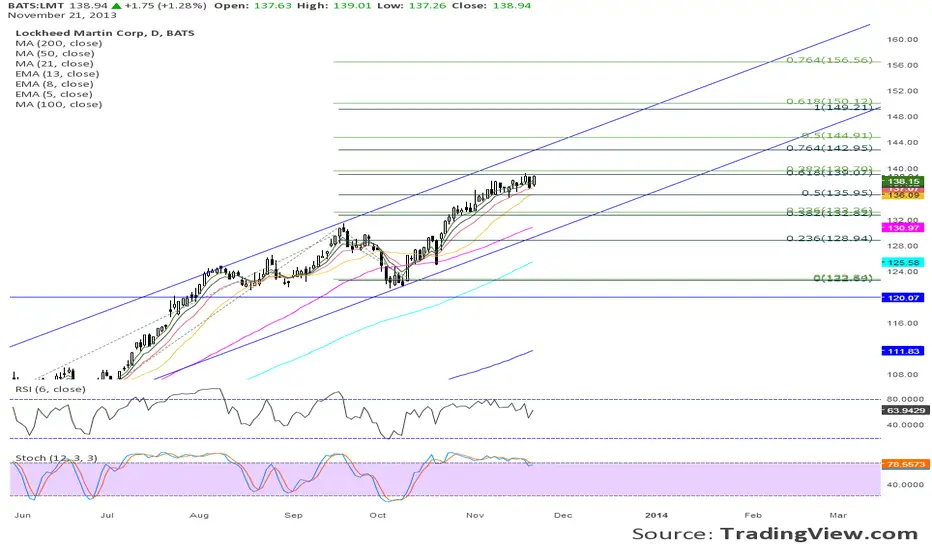Image resolution: width=932 pixels, height=550 pixels.
Task: Click the +1.75 (+1.28%) change value
Action: [165, 5]
